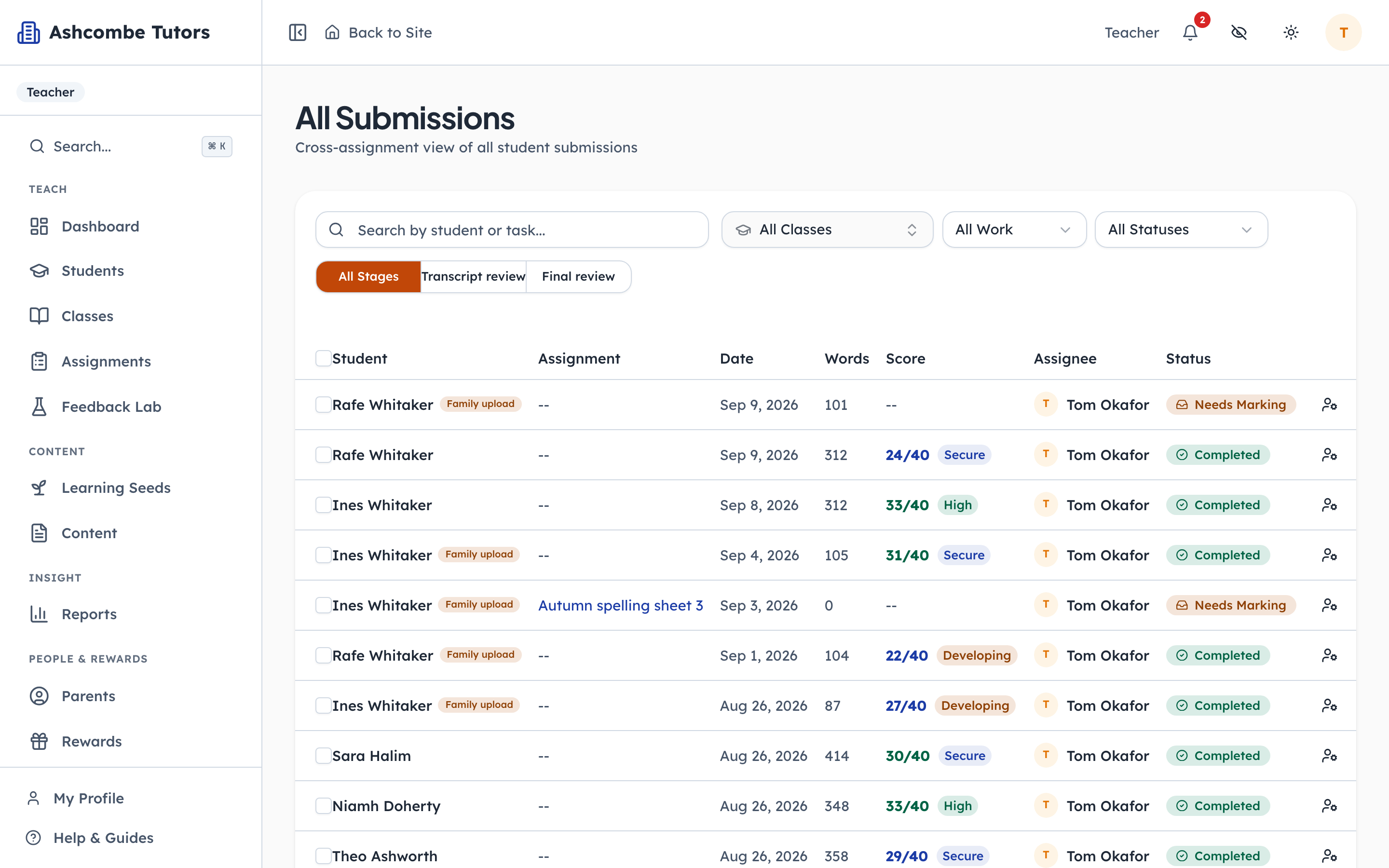Screen dimensions: 1389x868
Task: Navigate to Assignments
Action: click(x=131, y=361)
